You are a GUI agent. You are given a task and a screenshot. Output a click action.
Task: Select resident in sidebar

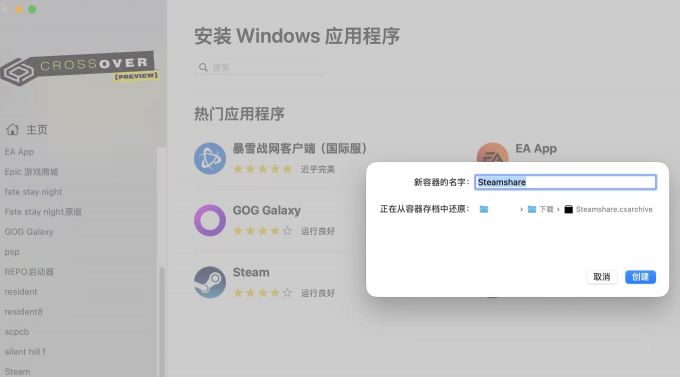[x=21, y=292]
